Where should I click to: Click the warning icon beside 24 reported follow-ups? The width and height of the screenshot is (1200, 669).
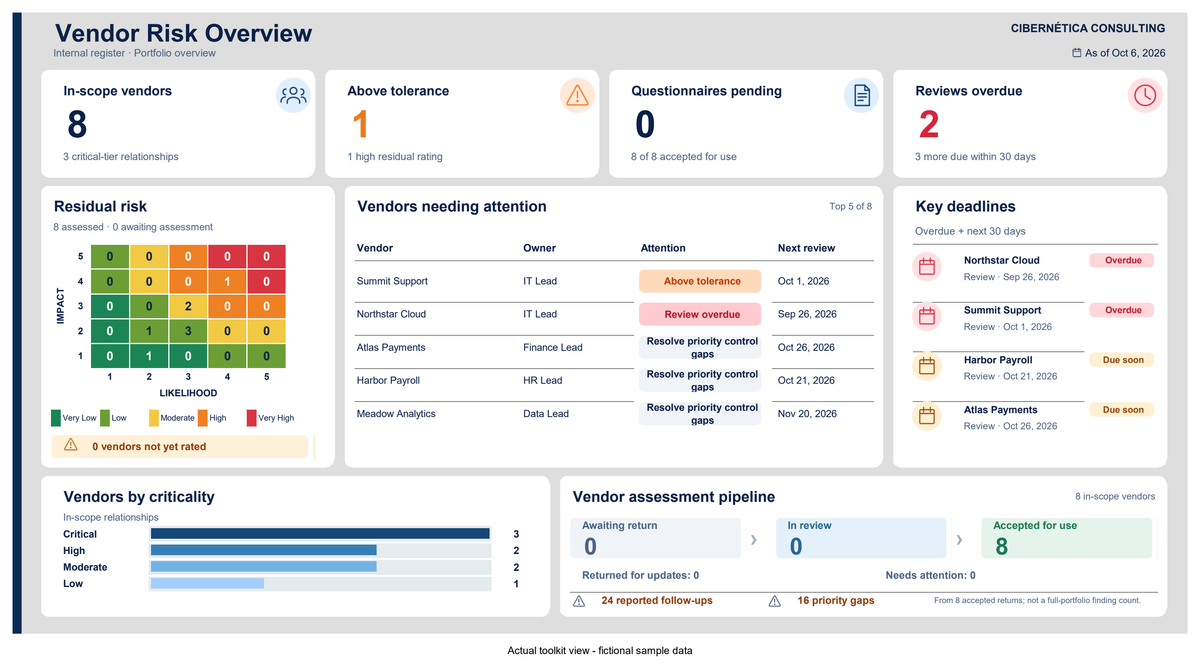tap(579, 601)
